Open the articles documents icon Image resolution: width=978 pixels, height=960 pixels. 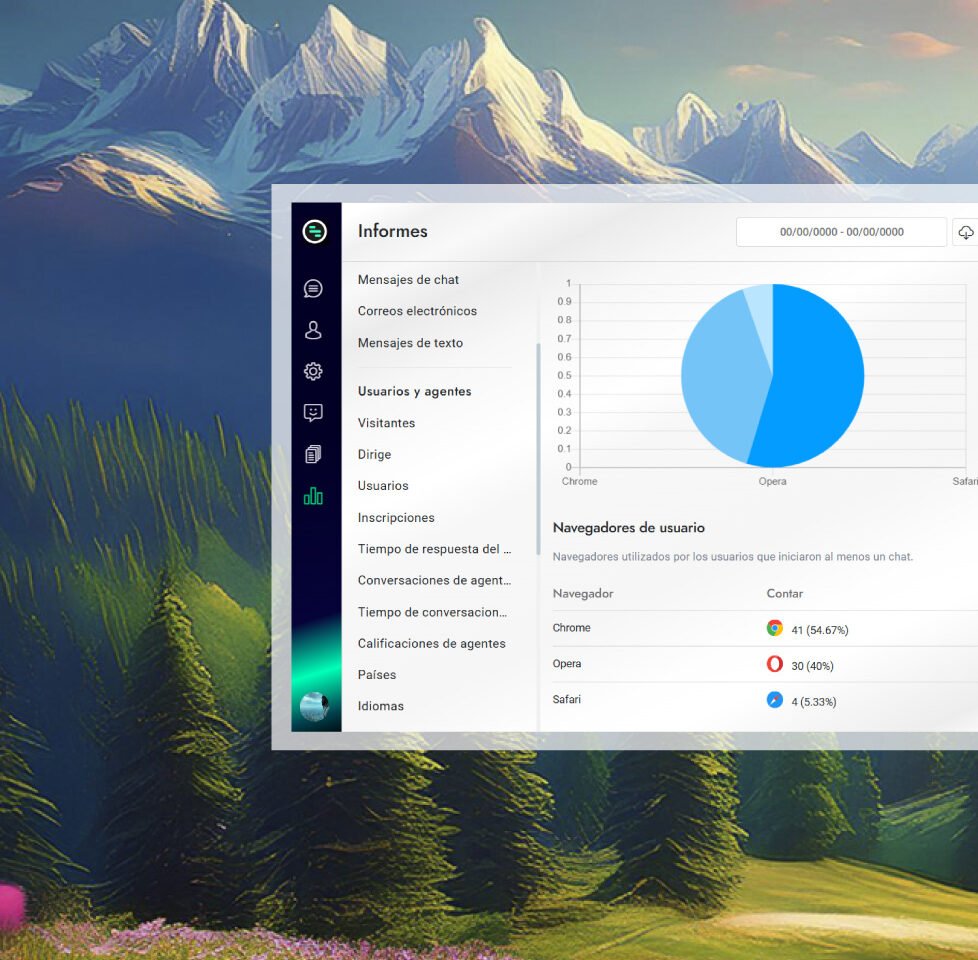point(313,455)
